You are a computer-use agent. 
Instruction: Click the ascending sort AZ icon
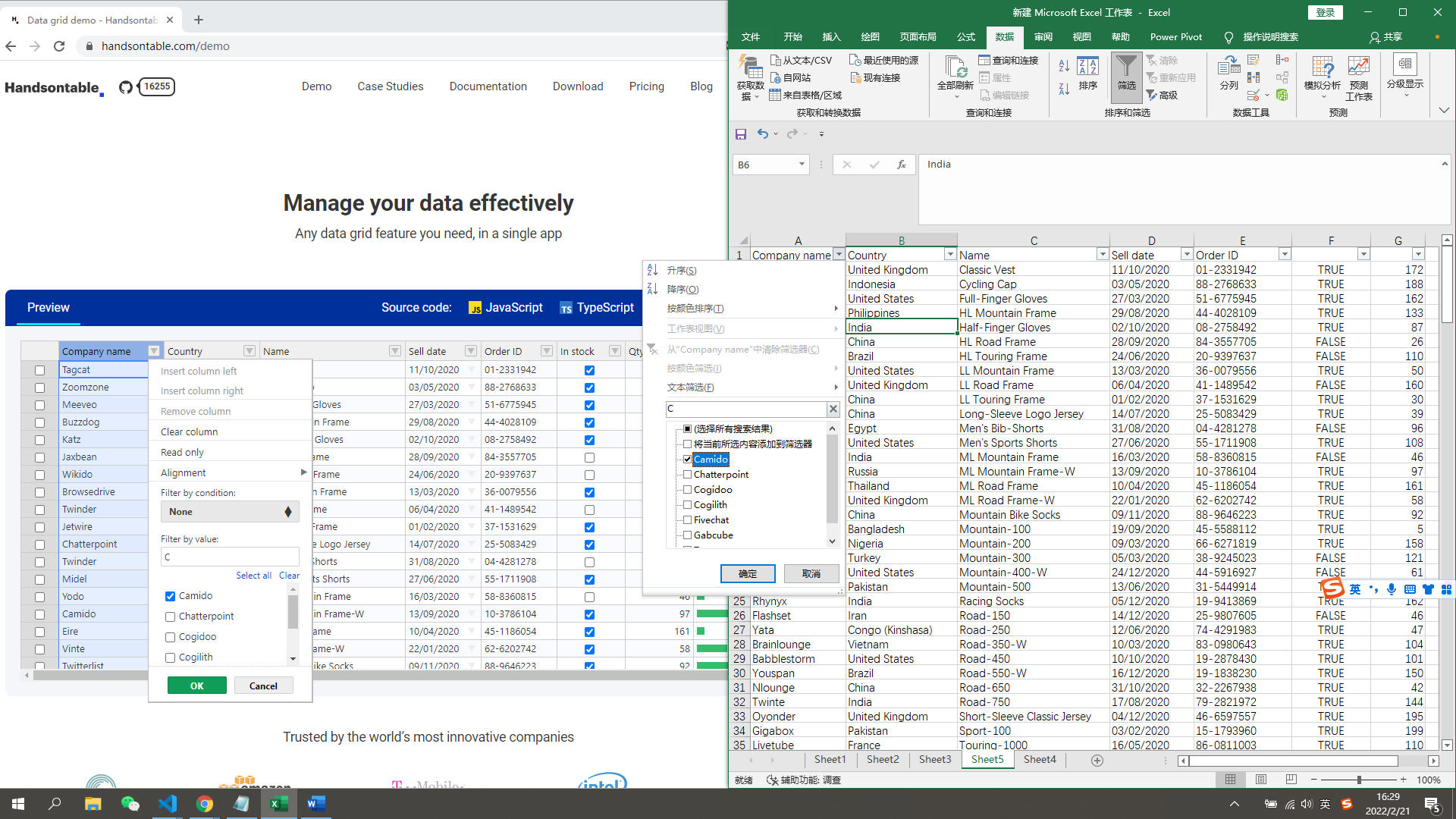tap(1064, 66)
